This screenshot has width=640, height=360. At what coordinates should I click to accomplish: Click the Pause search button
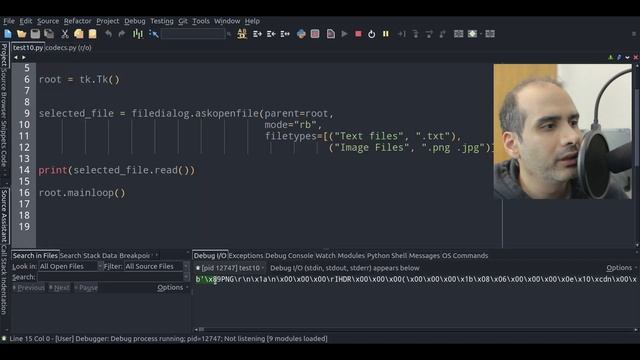(86, 287)
